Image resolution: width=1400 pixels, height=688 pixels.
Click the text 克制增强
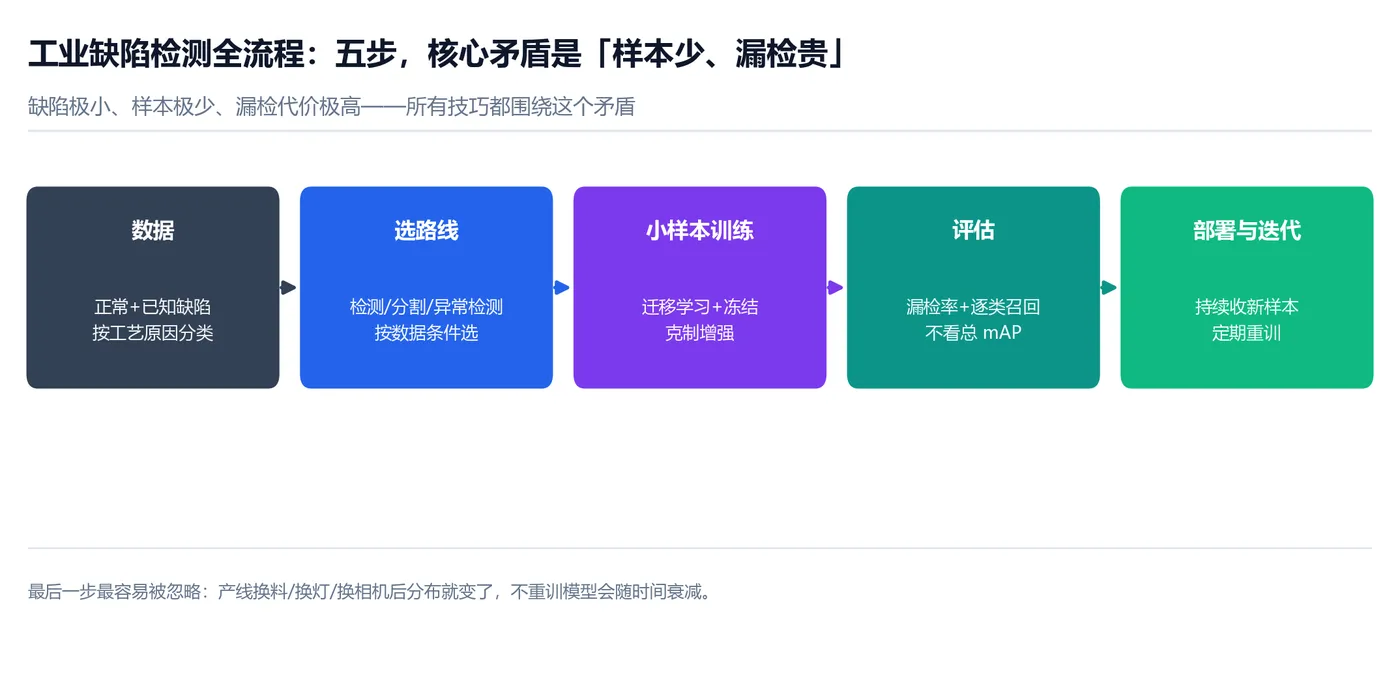click(x=700, y=333)
